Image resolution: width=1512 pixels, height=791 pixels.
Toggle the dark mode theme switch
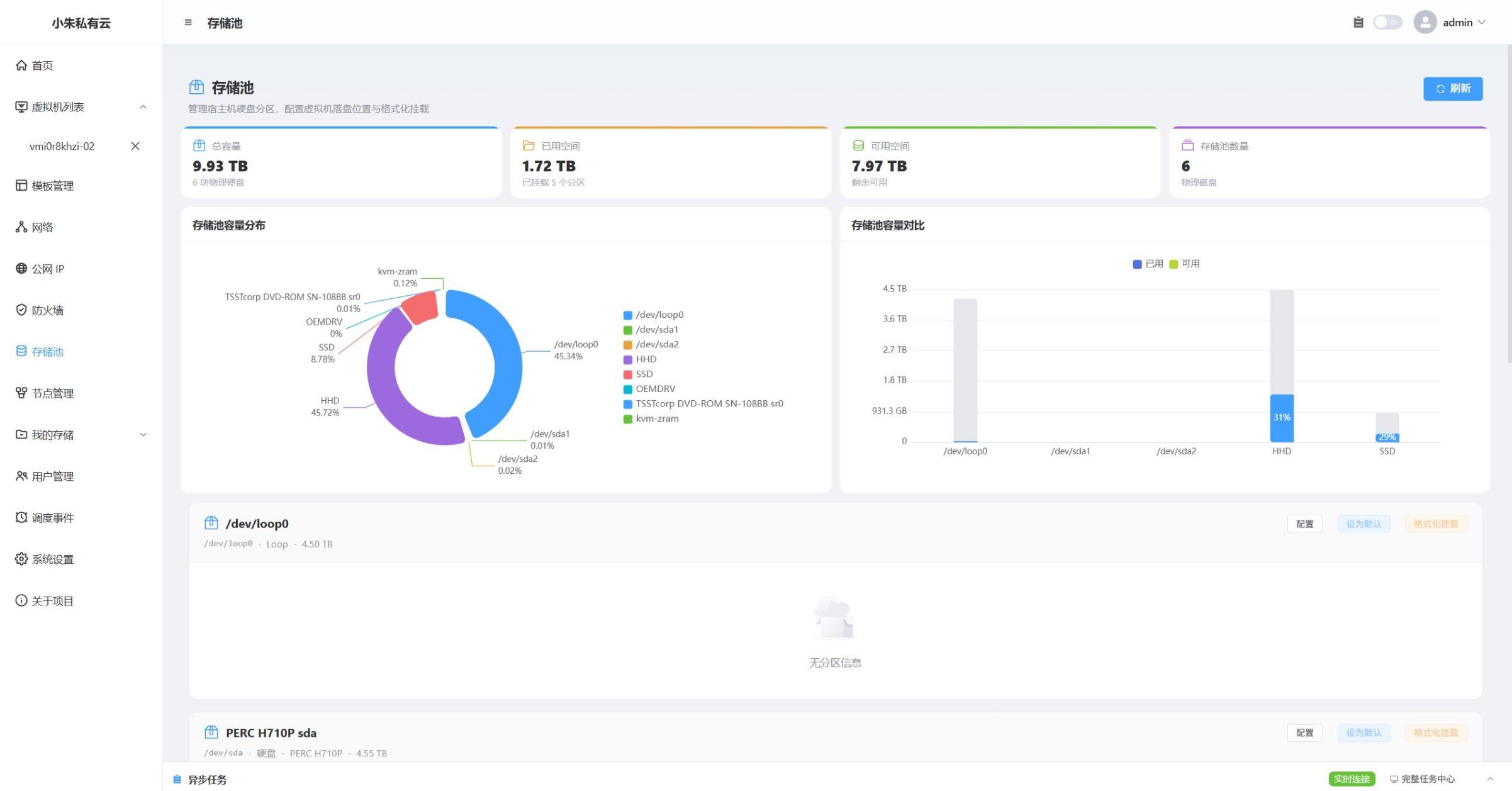(1387, 23)
